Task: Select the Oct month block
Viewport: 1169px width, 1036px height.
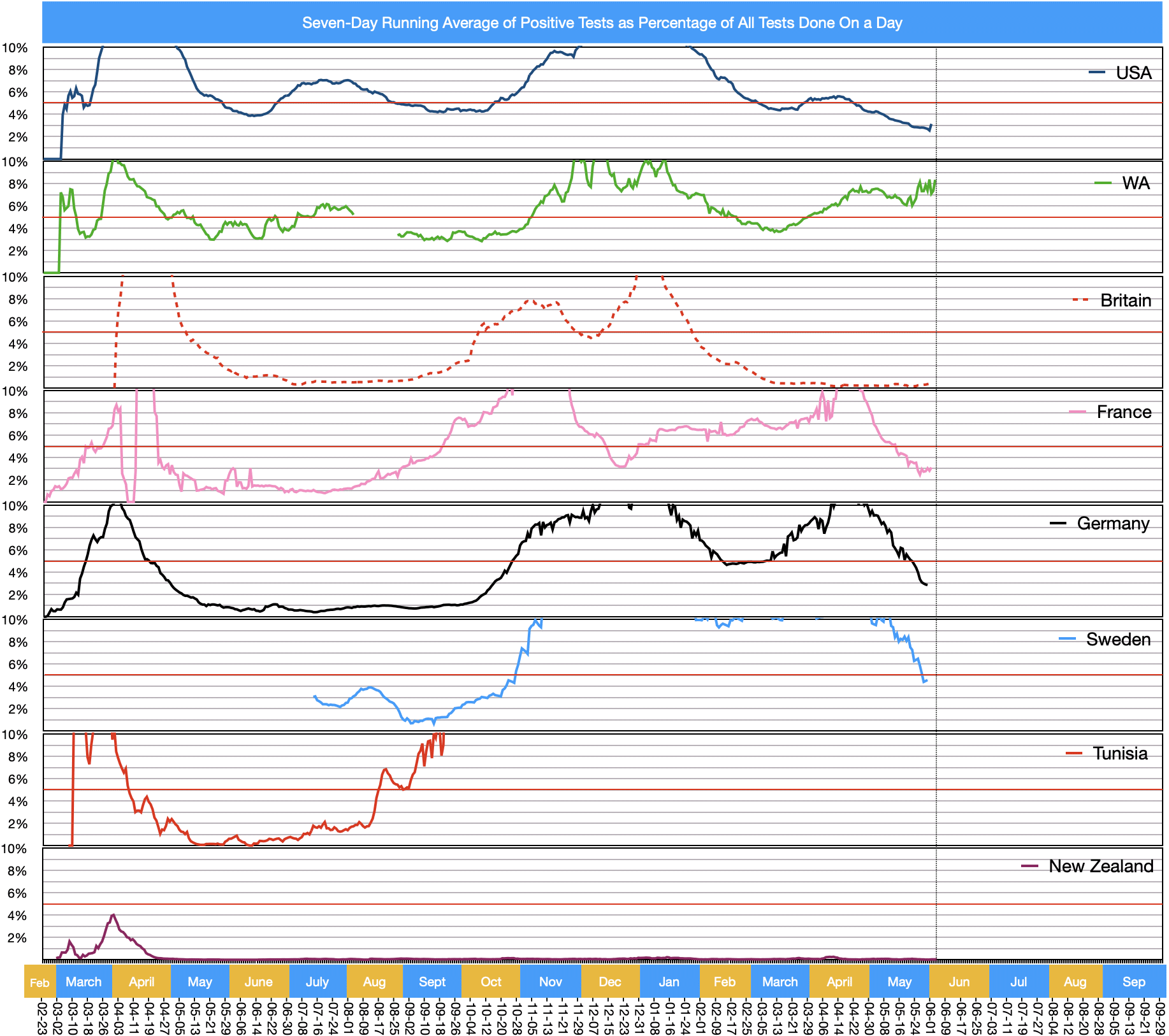Action: click(491, 982)
